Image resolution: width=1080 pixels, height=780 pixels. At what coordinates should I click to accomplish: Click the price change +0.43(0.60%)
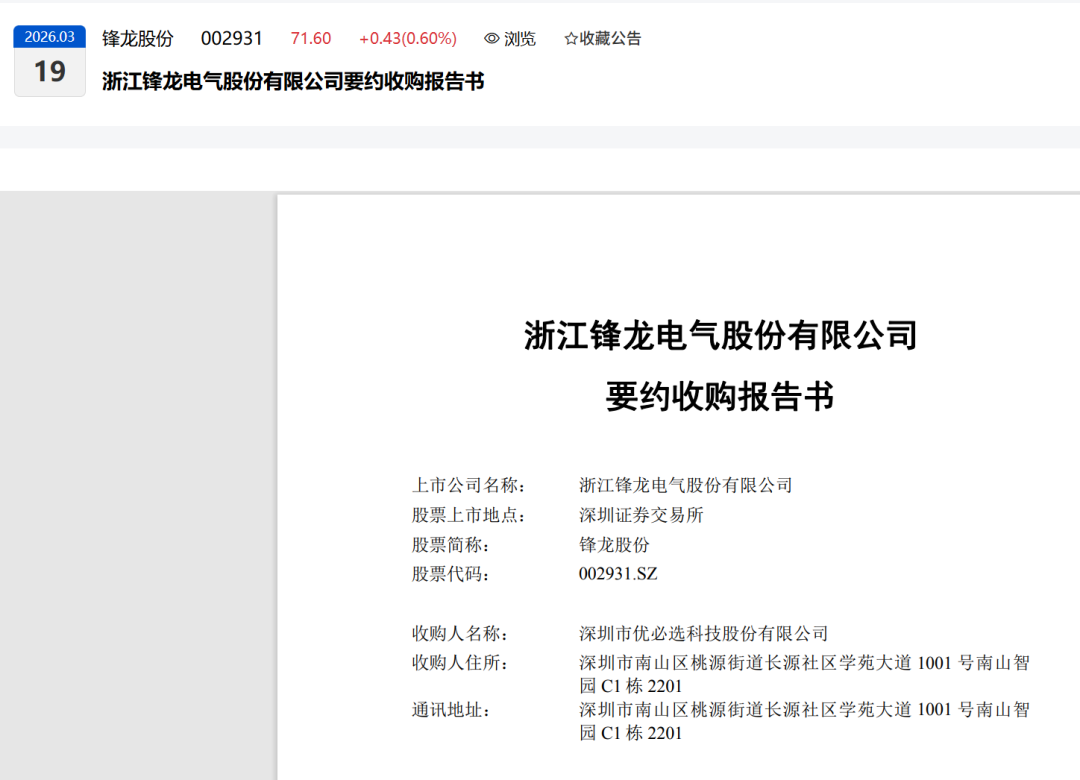pos(408,39)
